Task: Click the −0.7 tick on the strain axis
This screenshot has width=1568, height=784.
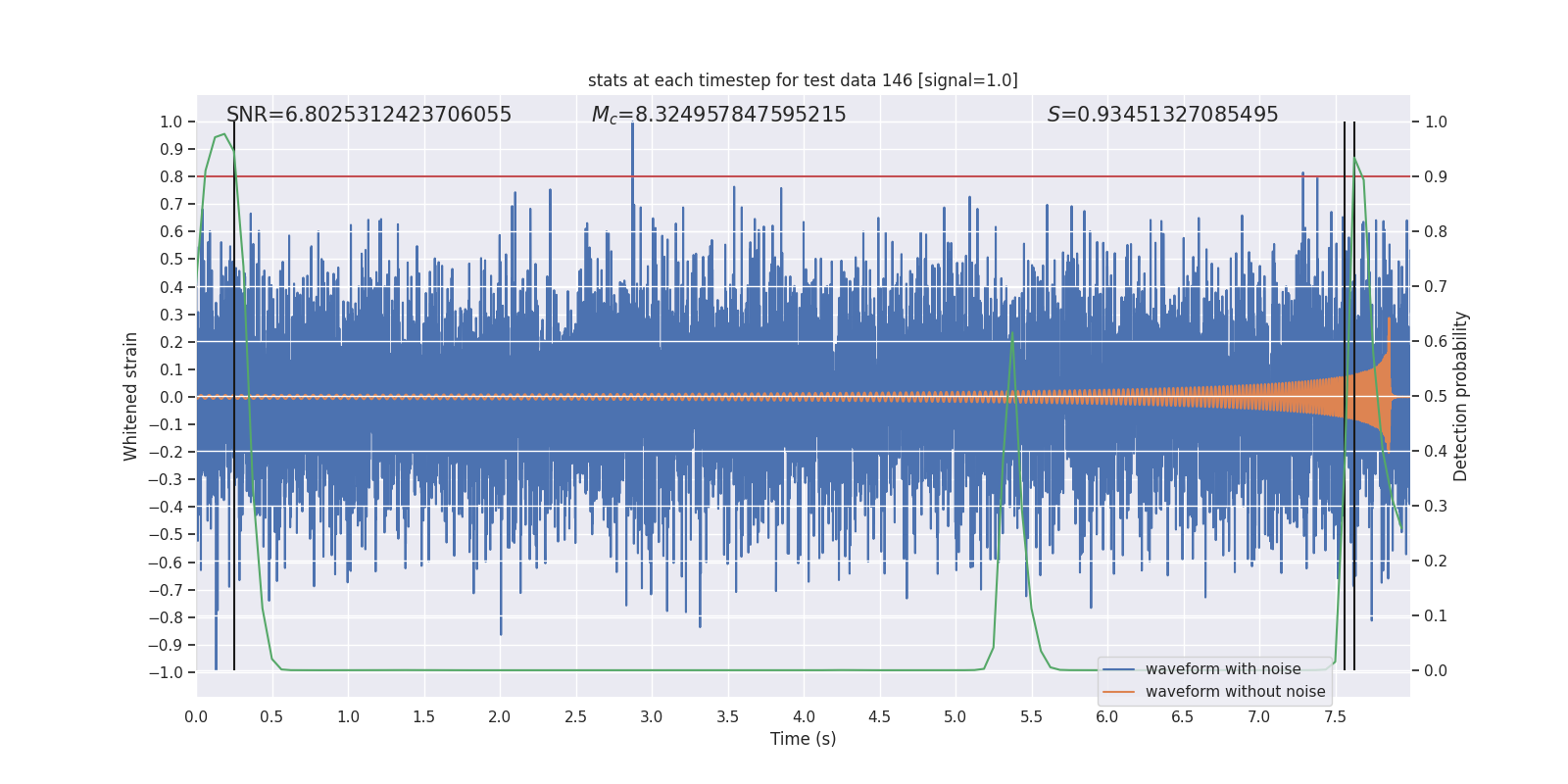Action: pos(166,590)
